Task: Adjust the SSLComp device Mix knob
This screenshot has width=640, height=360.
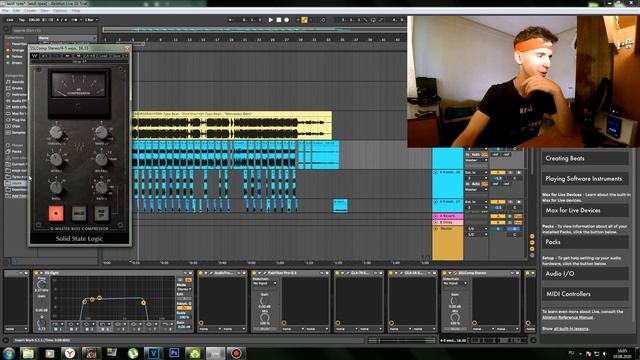Action: click(x=455, y=318)
